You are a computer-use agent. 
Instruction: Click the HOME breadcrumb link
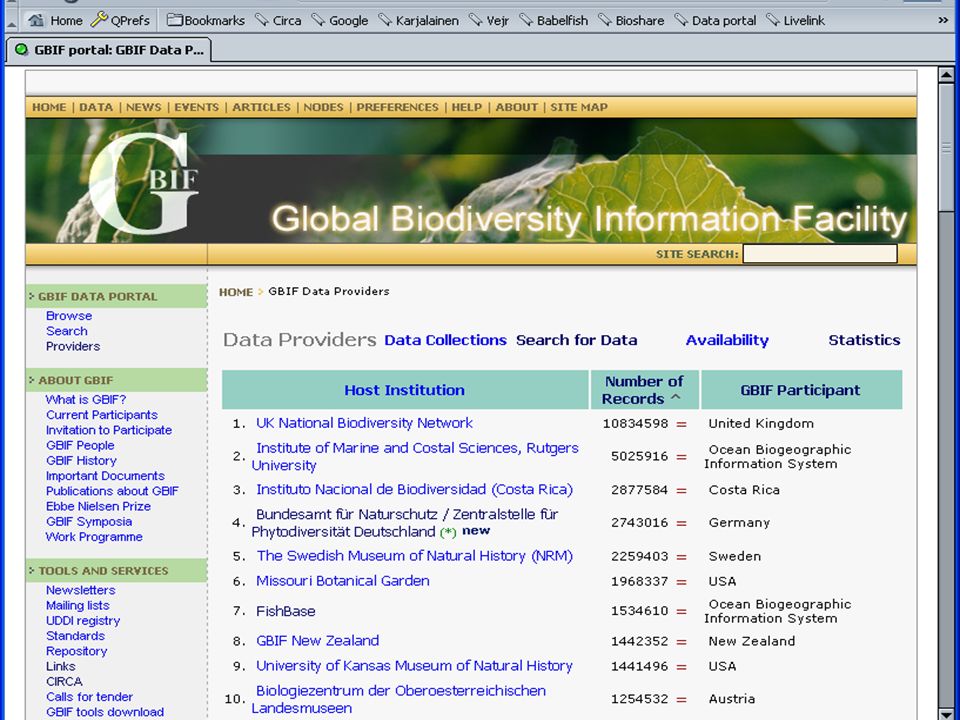[x=236, y=292]
